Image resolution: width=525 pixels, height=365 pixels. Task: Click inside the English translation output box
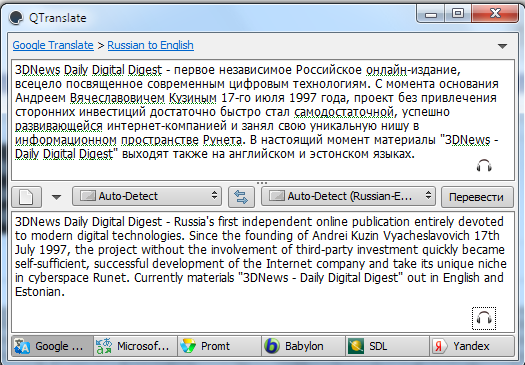[x=263, y=272]
